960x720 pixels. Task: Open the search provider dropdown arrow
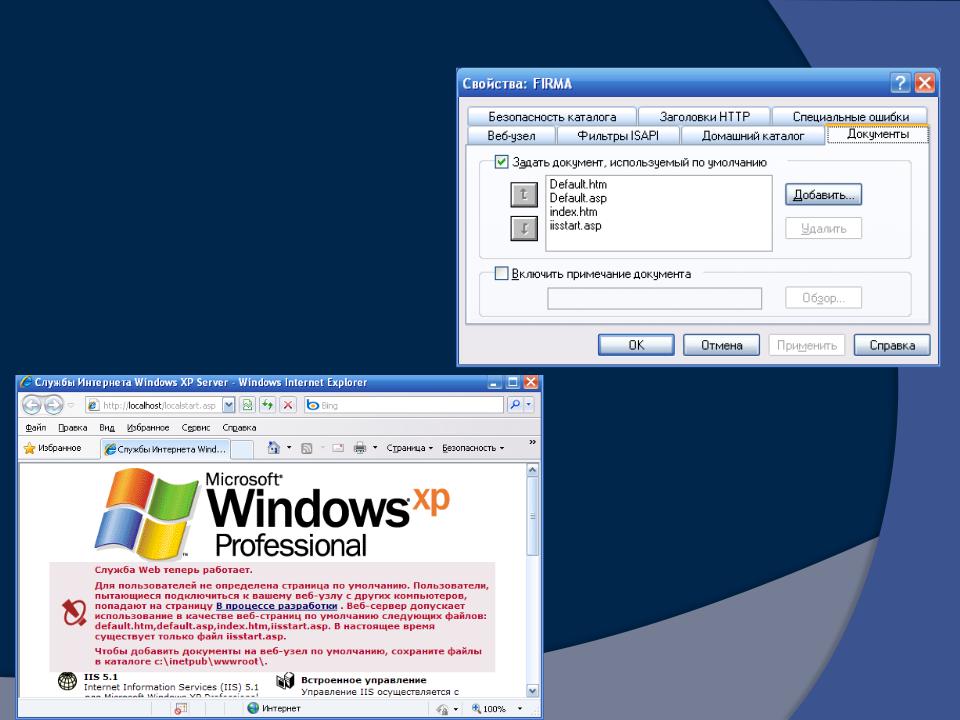528,405
